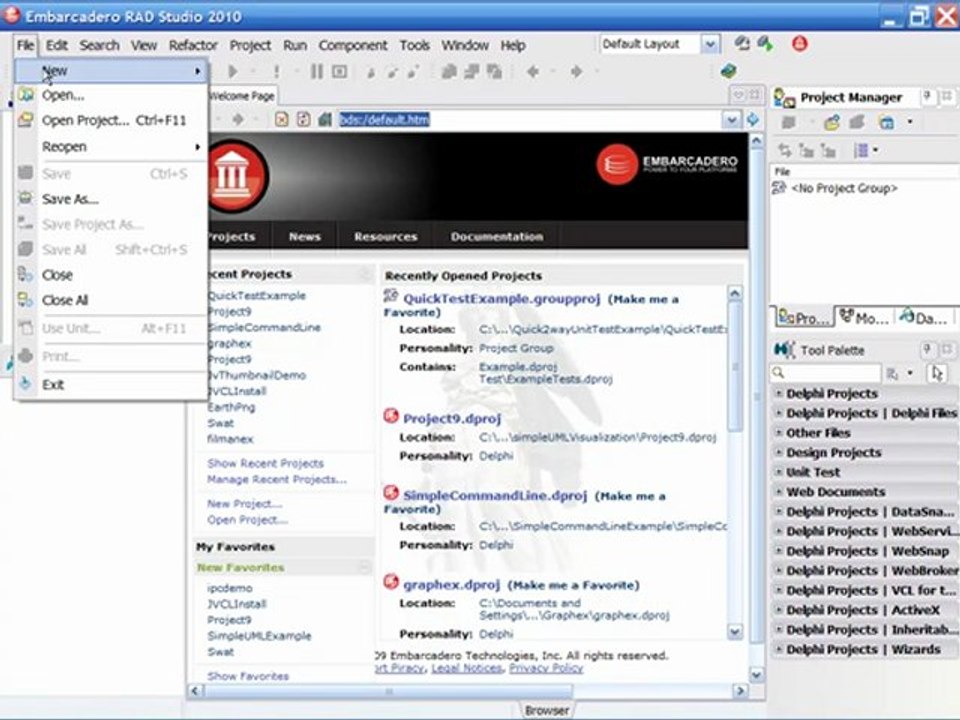Click the Tool Palette category filter icon
The width and height of the screenshot is (960, 720).
[x=893, y=373]
